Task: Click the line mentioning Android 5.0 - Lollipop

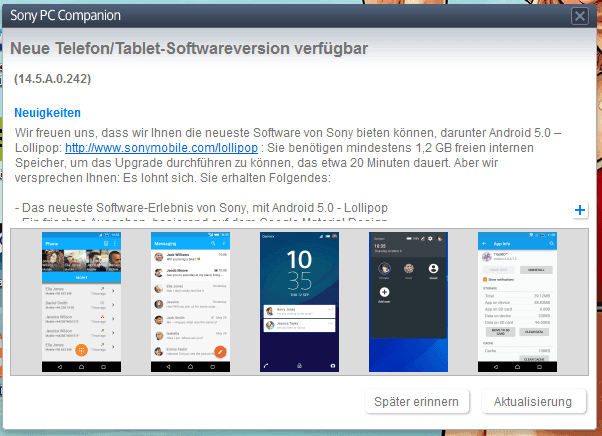Action: (201, 208)
